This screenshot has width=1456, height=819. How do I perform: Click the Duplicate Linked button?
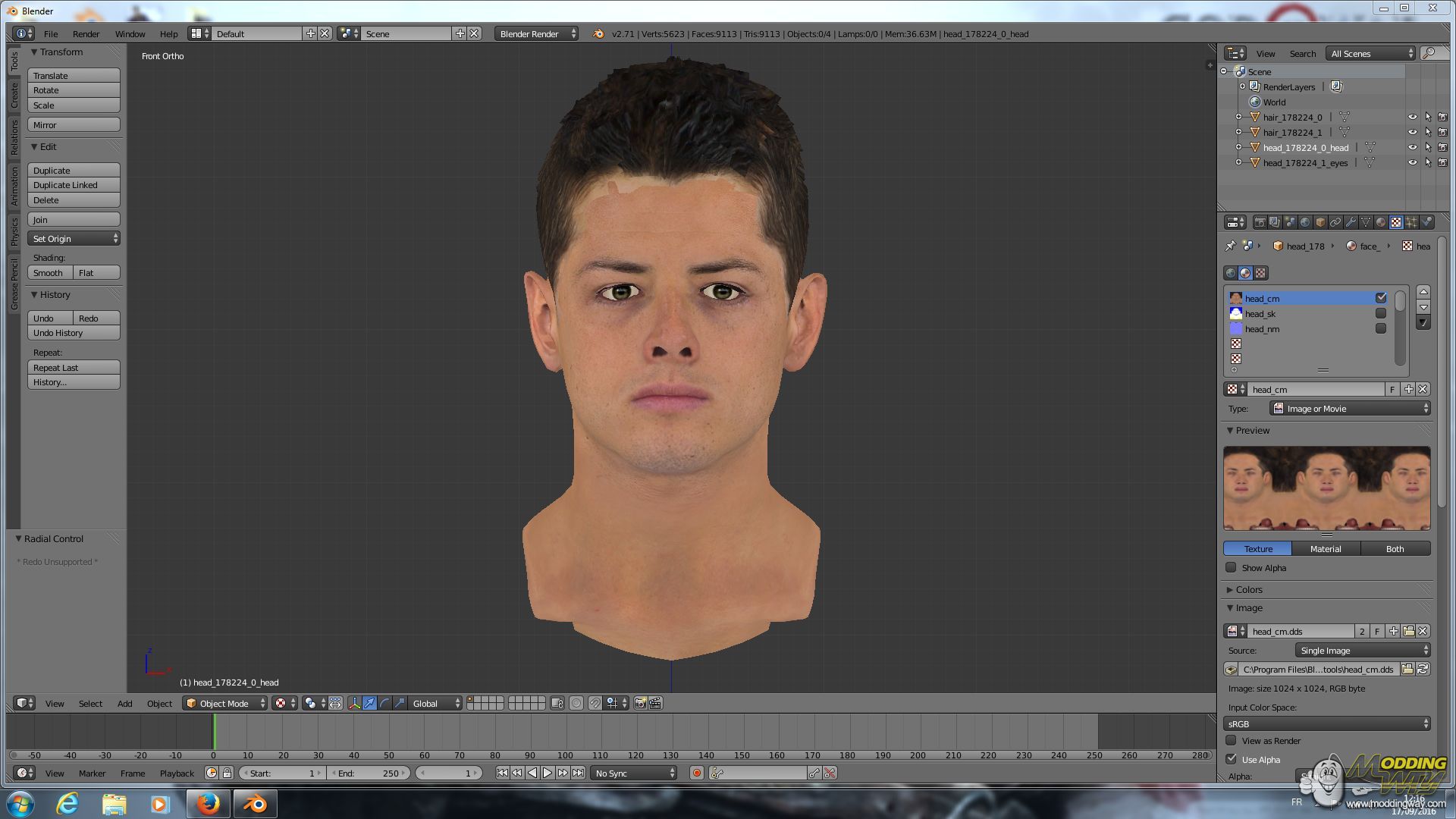click(x=73, y=185)
